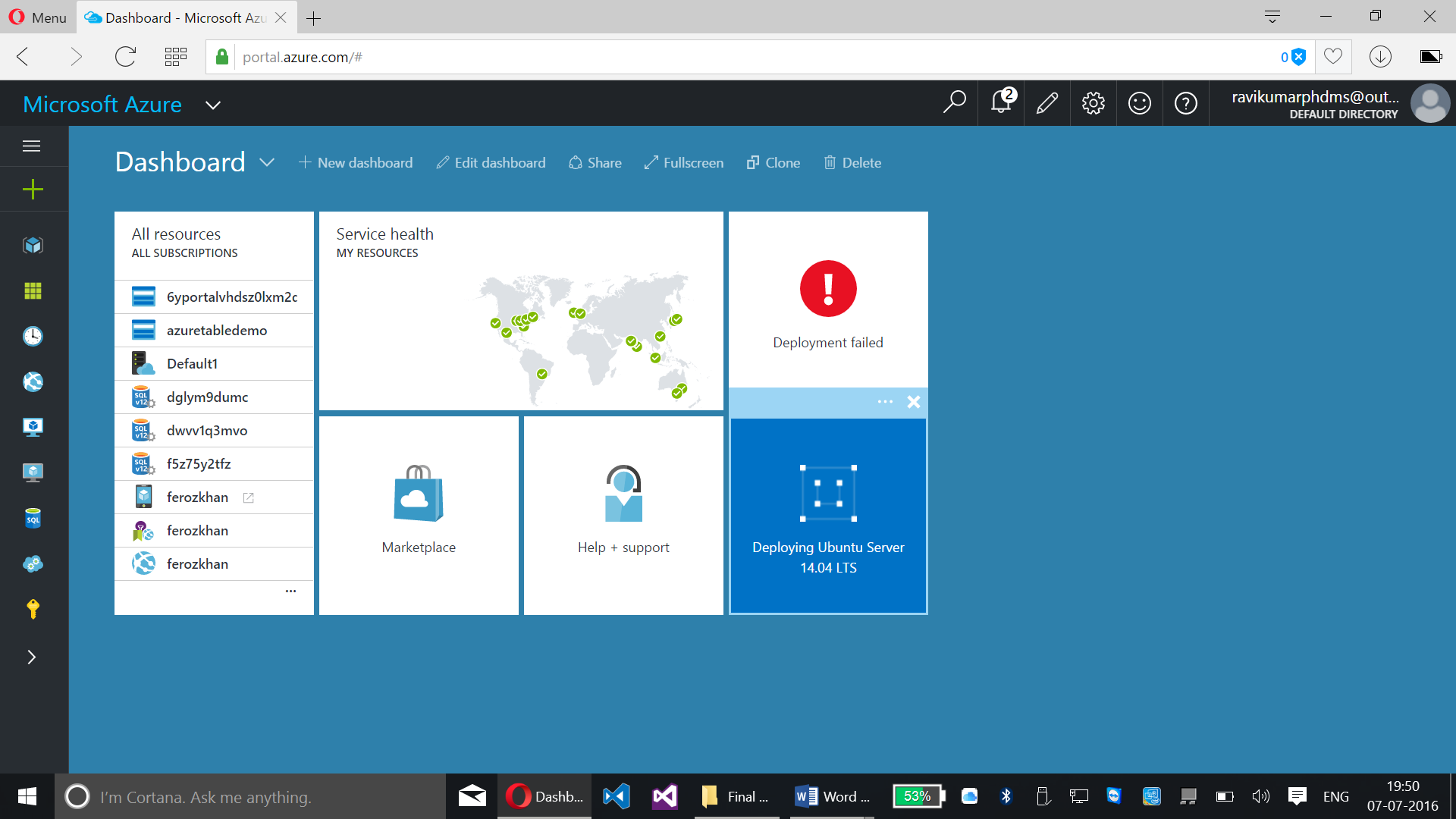Click Edit dashboard
The height and width of the screenshot is (819, 1456).
[491, 163]
